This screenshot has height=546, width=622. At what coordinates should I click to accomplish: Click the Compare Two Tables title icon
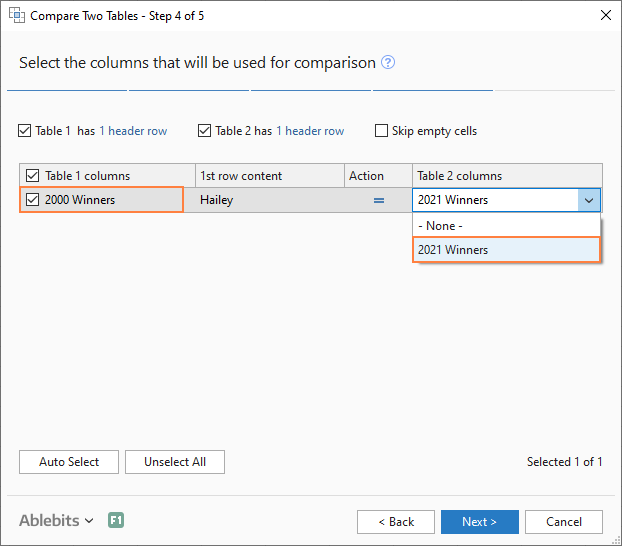(x=17, y=16)
